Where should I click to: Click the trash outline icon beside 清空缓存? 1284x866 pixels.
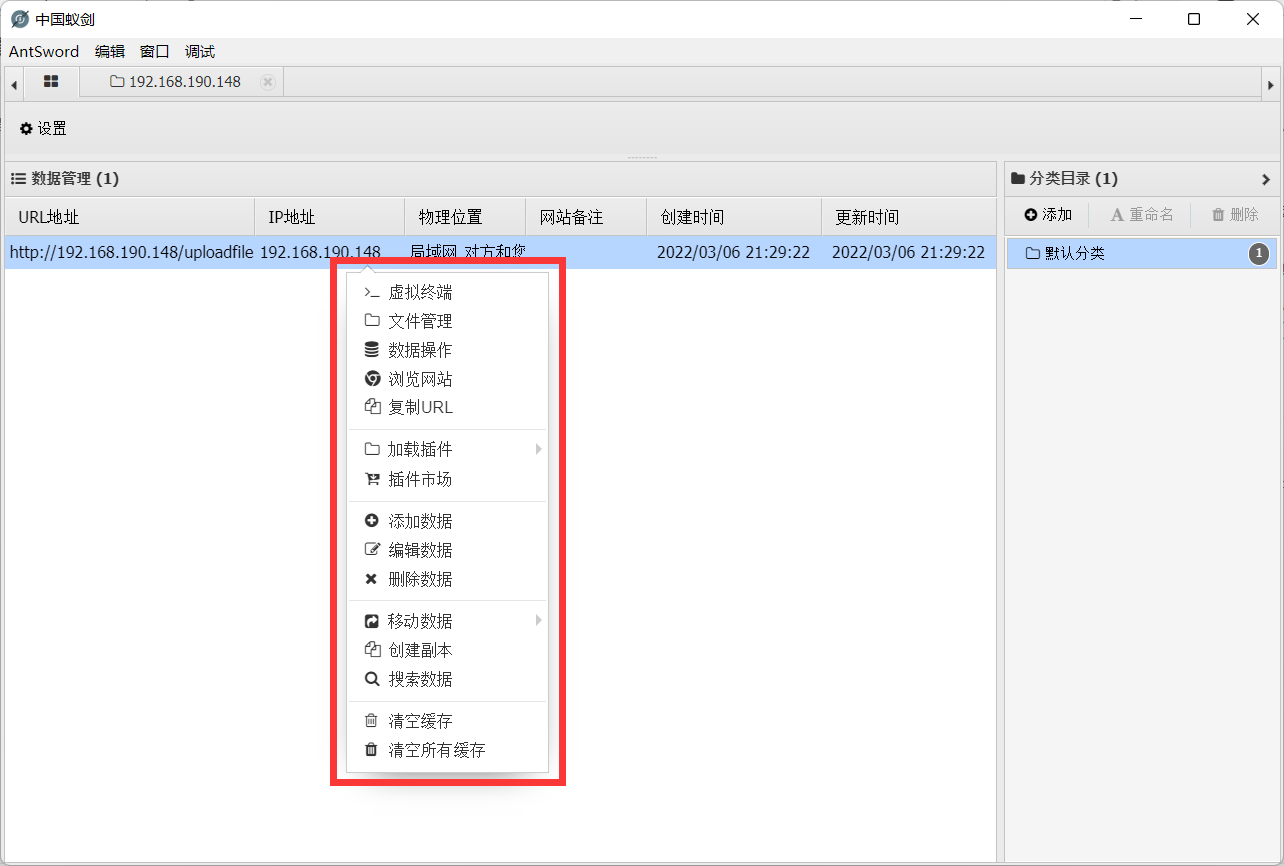tap(371, 721)
